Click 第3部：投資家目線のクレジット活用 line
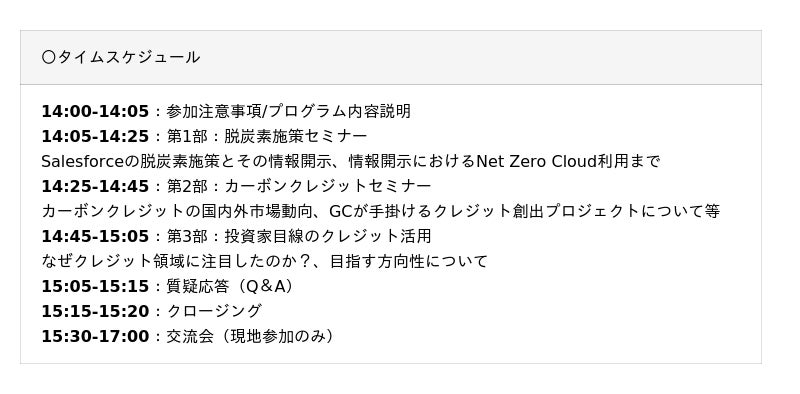The image size is (800, 394). [299, 236]
